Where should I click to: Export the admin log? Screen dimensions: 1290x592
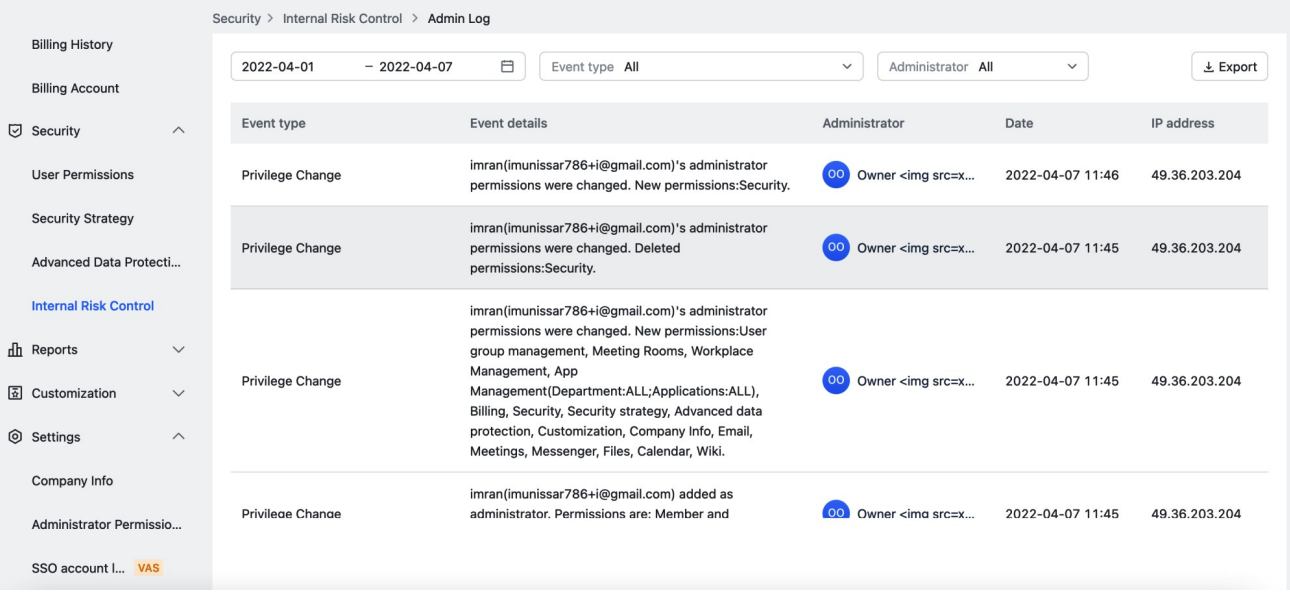click(1229, 67)
